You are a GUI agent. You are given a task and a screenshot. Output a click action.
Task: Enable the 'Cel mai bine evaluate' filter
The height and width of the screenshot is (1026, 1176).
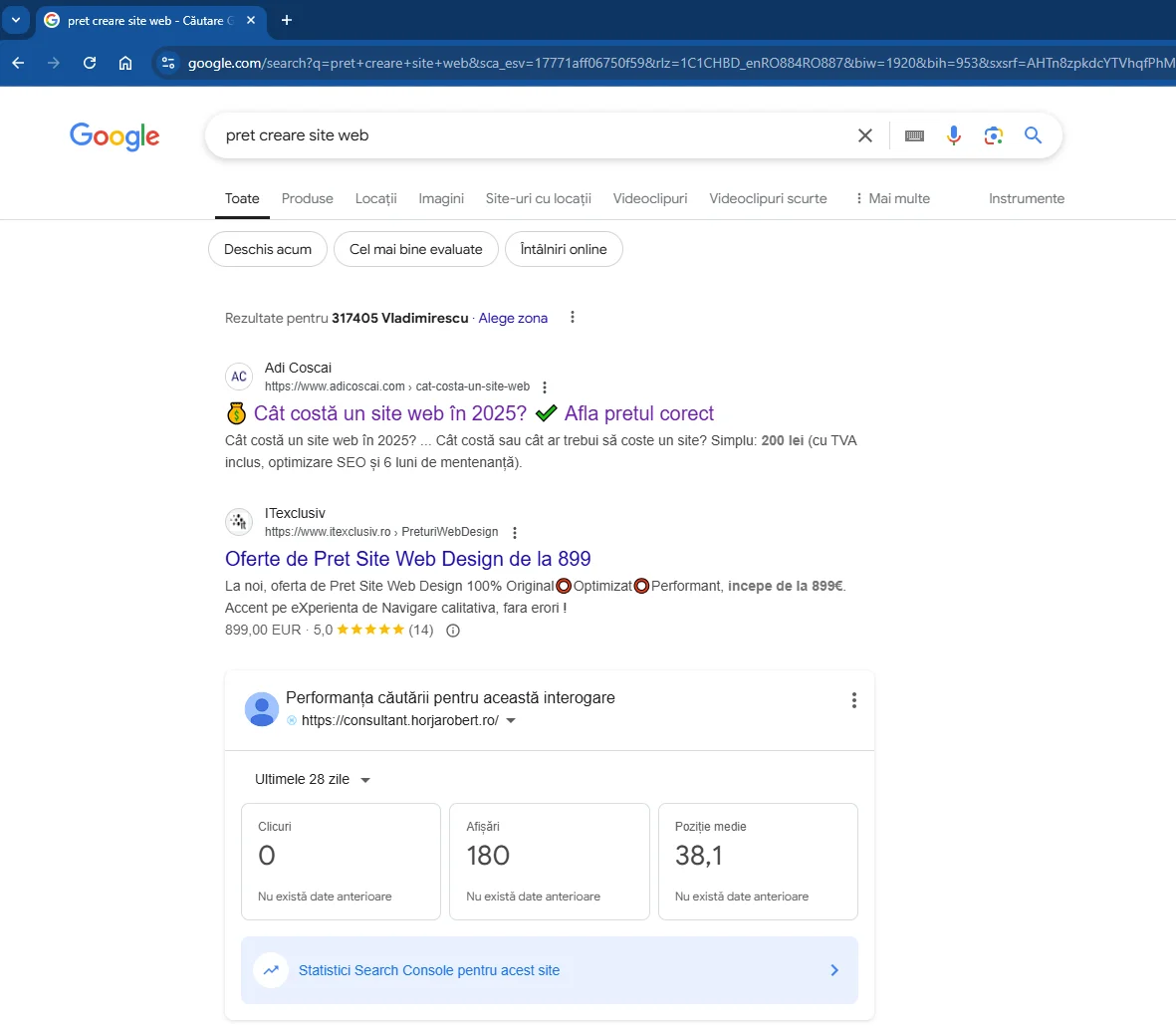[415, 249]
